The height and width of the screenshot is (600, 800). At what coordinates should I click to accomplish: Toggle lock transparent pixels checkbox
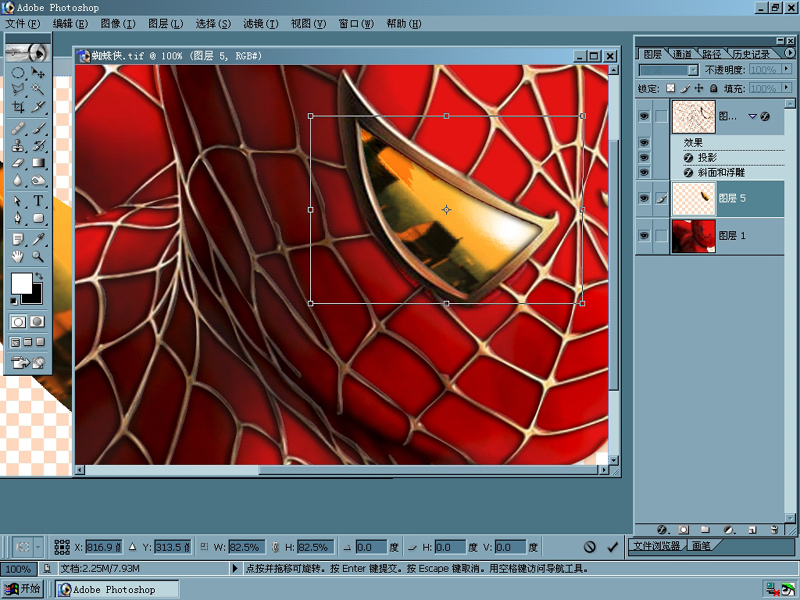[670, 88]
